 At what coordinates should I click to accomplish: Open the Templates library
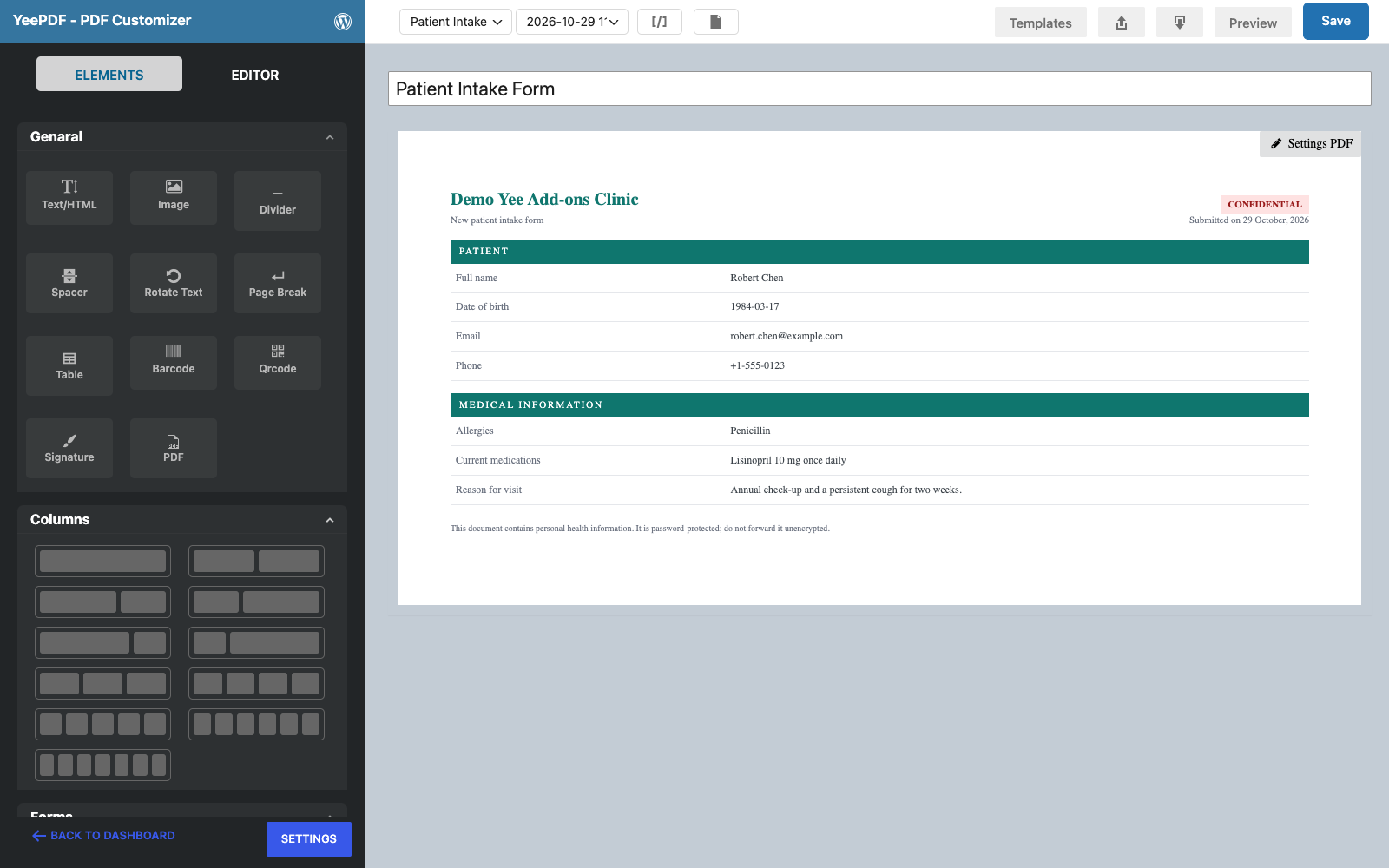click(x=1041, y=23)
